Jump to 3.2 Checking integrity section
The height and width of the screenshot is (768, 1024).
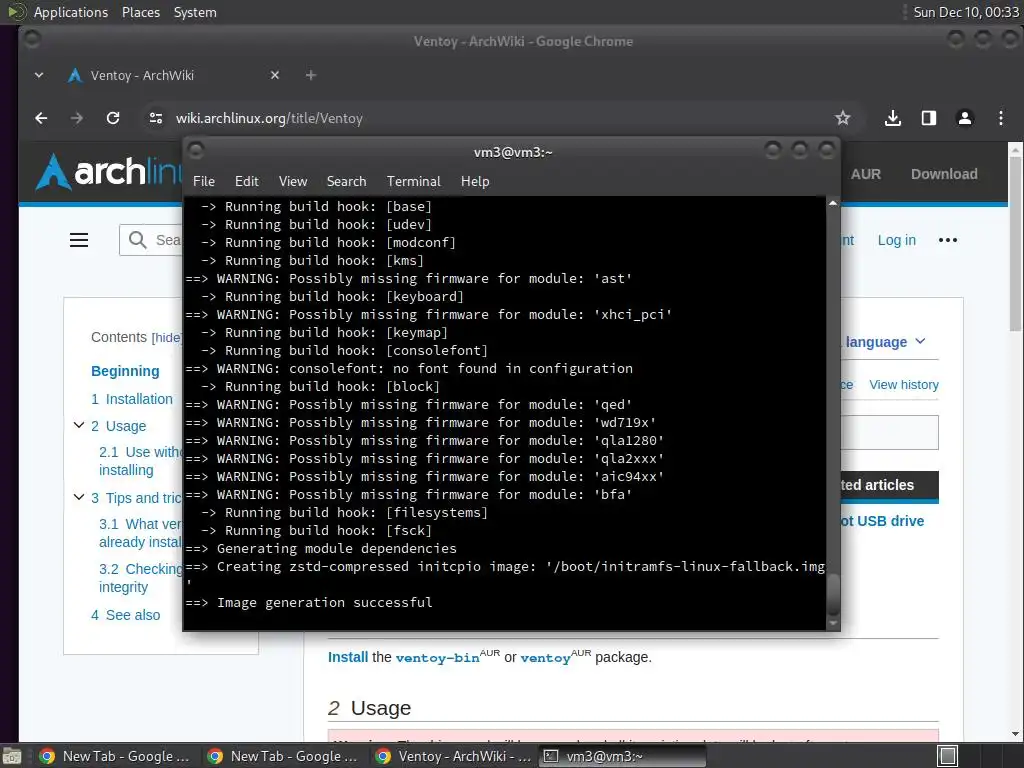pyautogui.click(x=140, y=578)
